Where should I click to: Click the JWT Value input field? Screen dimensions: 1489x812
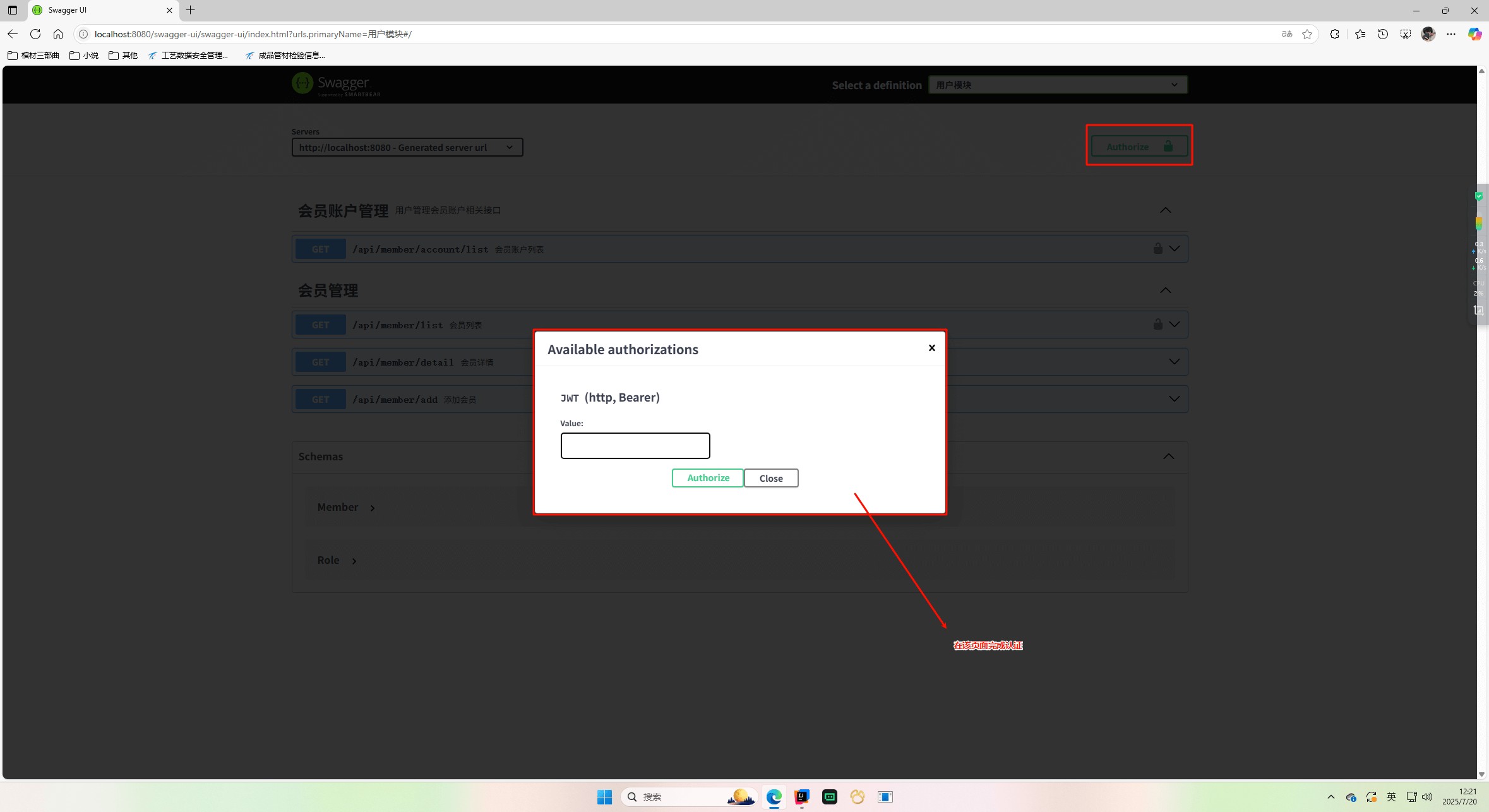pos(635,446)
